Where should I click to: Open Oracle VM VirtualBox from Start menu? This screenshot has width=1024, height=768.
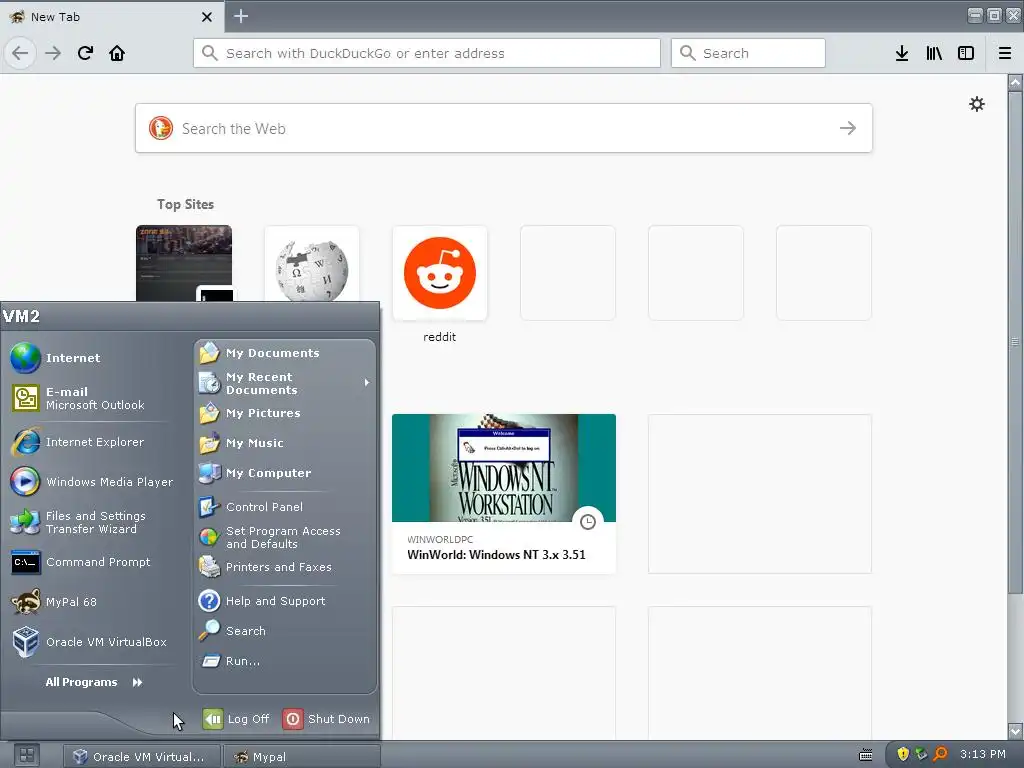(93, 642)
